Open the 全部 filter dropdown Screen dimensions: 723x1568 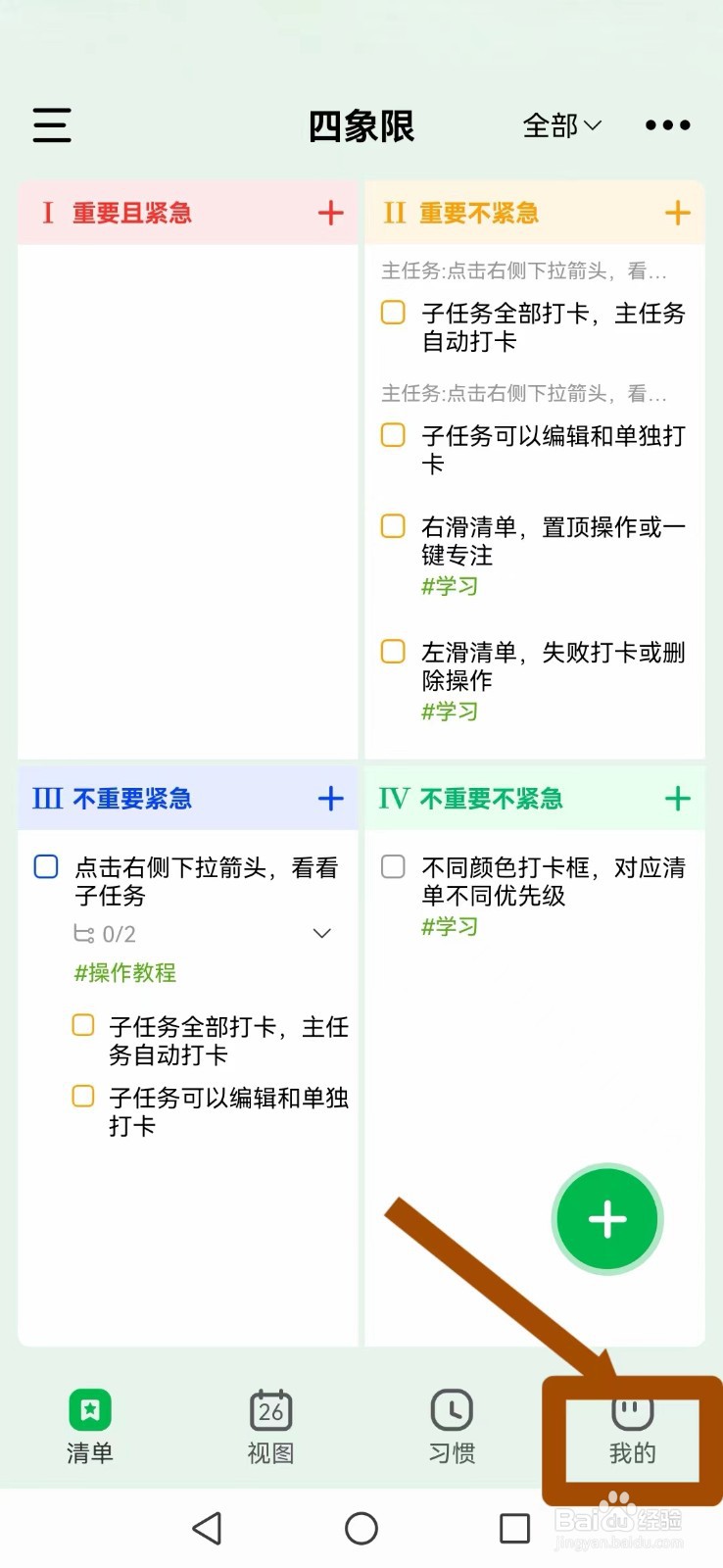coord(561,125)
